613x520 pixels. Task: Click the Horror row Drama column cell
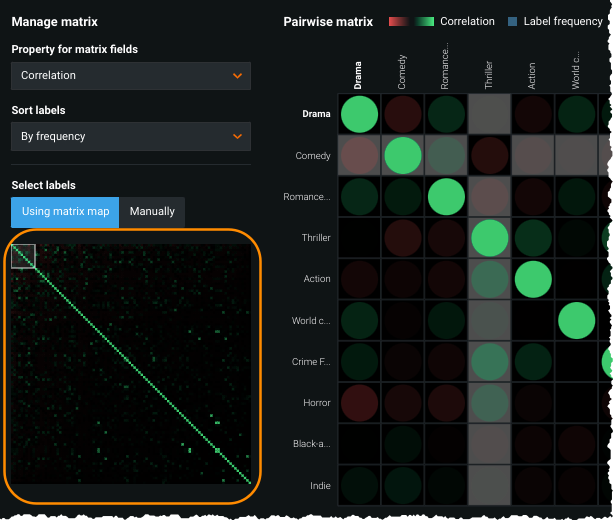359,402
